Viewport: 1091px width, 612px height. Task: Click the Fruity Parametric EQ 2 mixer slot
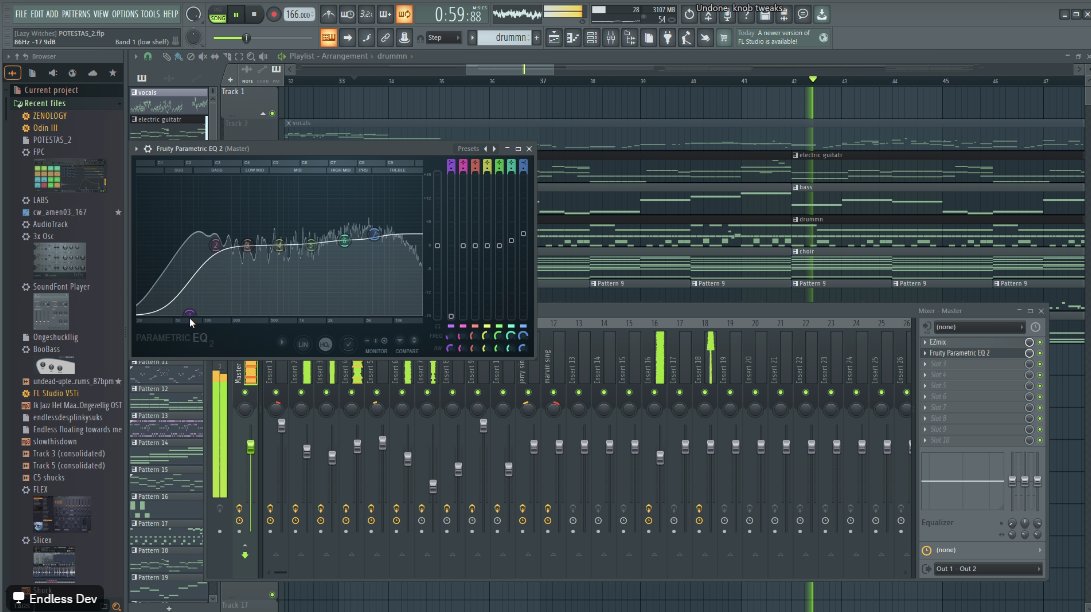(974, 353)
